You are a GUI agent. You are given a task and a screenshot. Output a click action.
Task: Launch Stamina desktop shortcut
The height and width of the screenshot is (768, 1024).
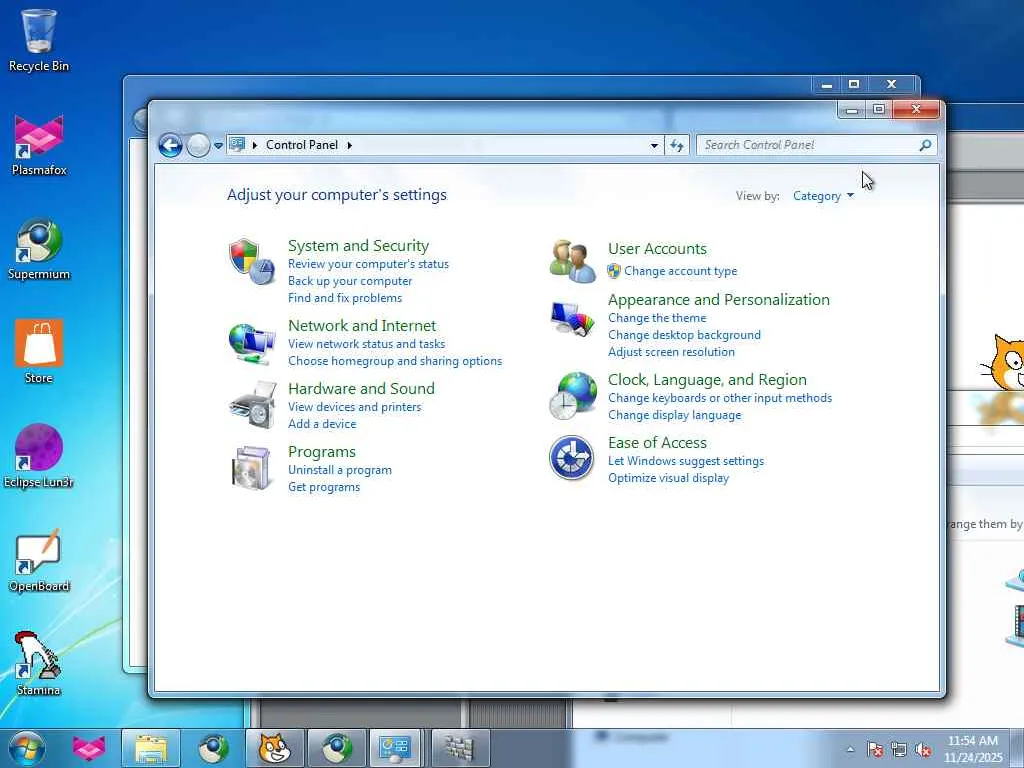tap(39, 664)
